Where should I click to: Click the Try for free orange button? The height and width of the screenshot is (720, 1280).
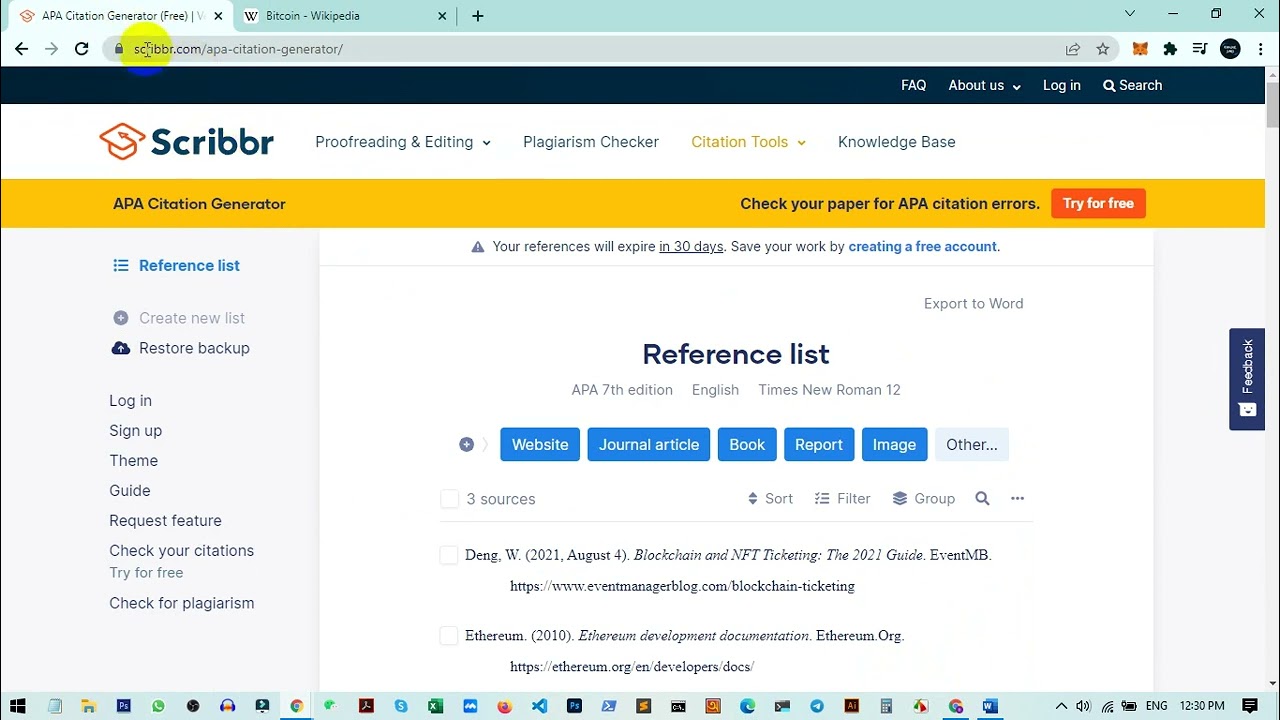tap(1098, 203)
